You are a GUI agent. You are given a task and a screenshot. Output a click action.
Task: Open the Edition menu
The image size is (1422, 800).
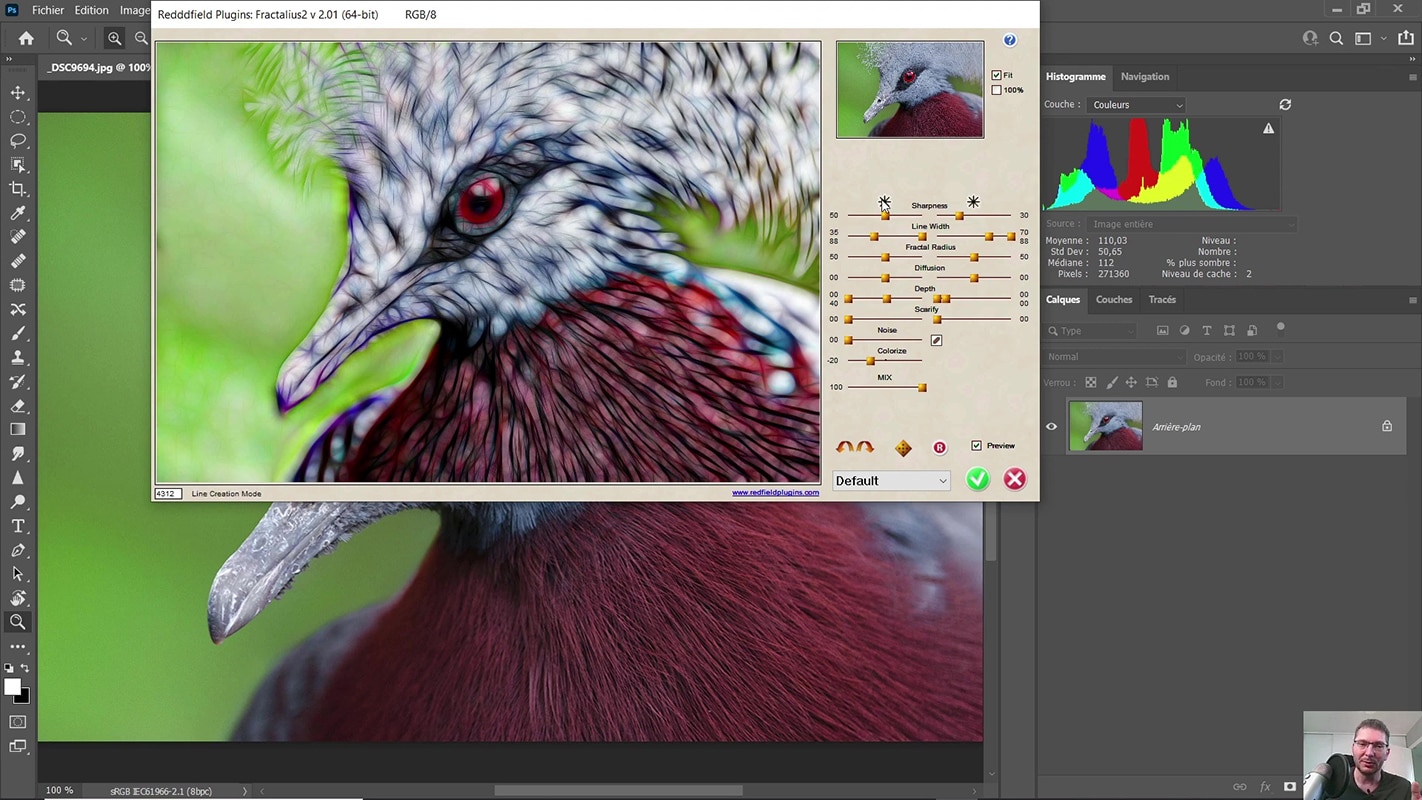coord(91,10)
